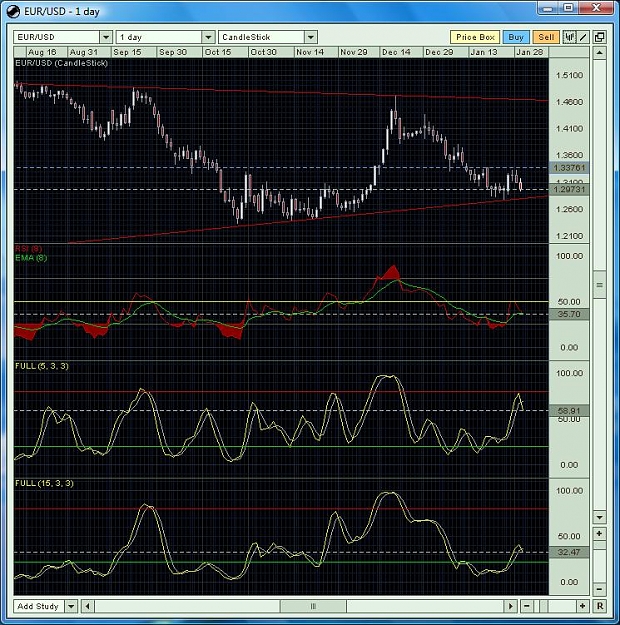Click the 35.70 RSI value marker
Screen dimensions: 620x625
click(569, 314)
